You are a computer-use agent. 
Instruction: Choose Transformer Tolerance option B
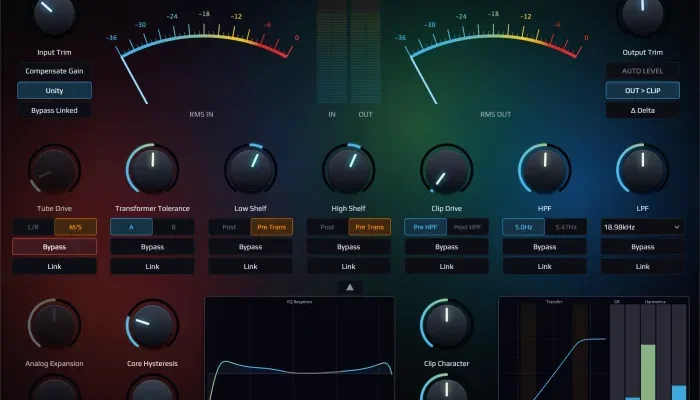tap(173, 227)
